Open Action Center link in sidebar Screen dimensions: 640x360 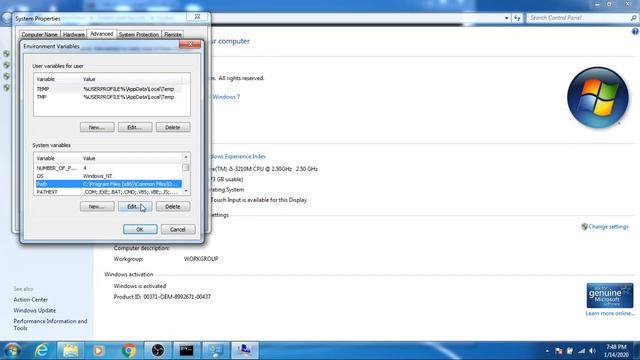pos(31,300)
